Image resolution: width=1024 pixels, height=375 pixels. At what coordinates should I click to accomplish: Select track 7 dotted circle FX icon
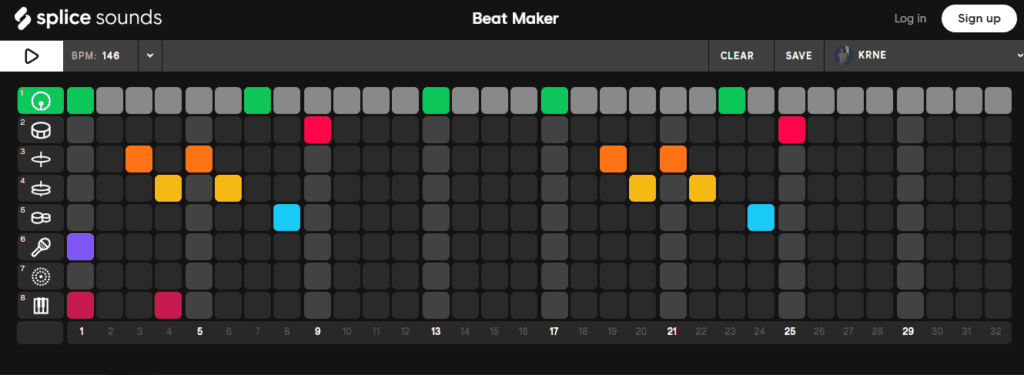(40, 276)
